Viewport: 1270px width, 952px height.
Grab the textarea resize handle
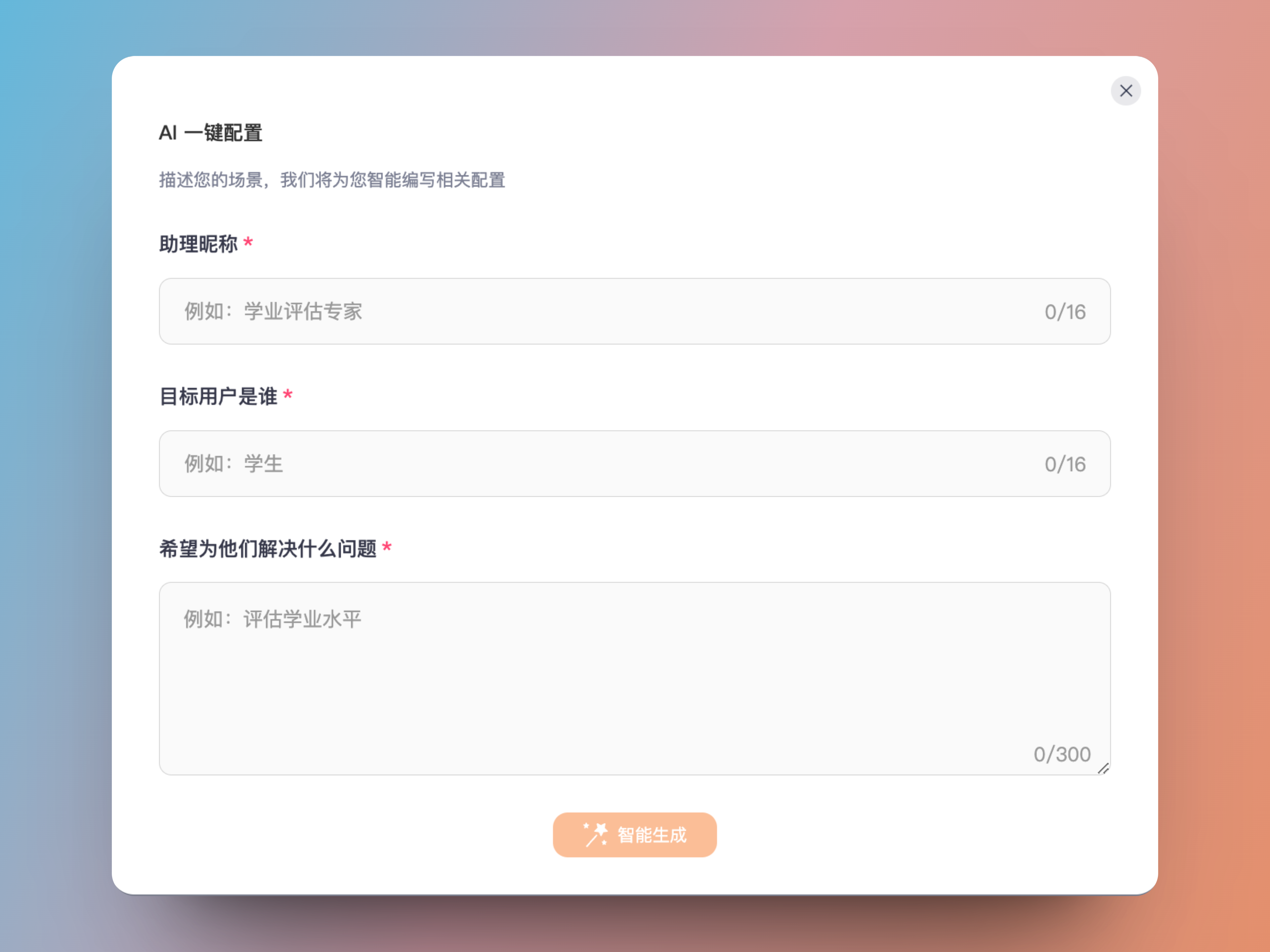[x=1104, y=768]
